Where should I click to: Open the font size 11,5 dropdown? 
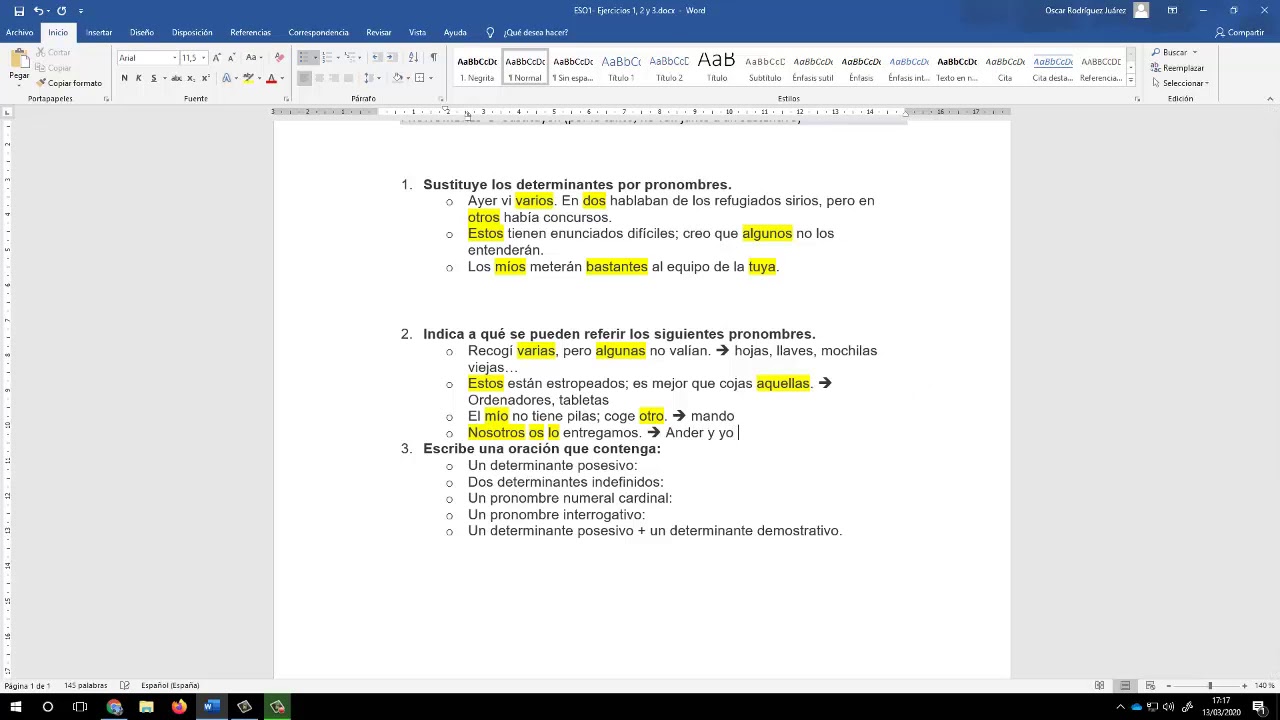click(204, 58)
